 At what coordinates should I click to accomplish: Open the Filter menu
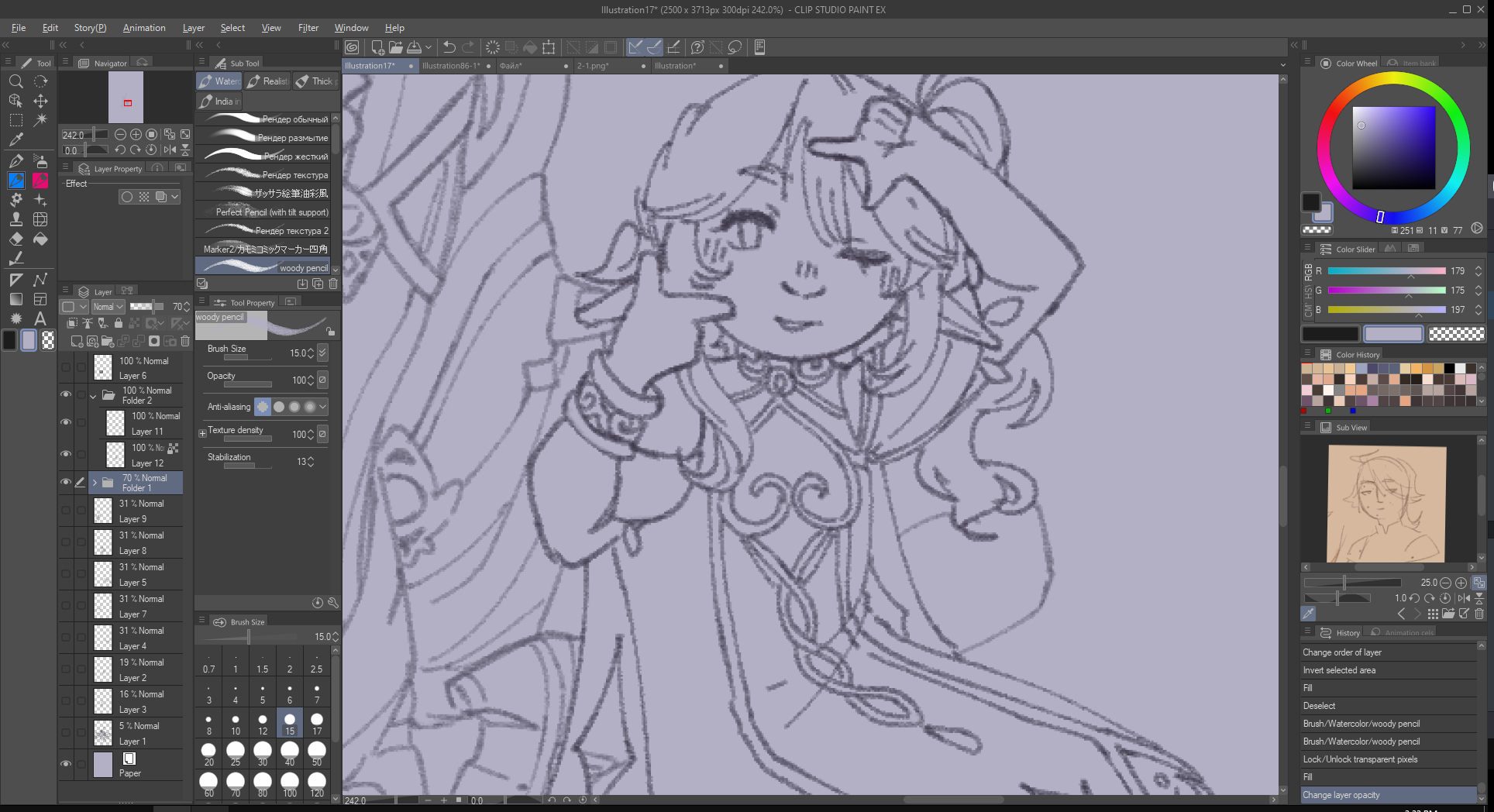pos(308,28)
